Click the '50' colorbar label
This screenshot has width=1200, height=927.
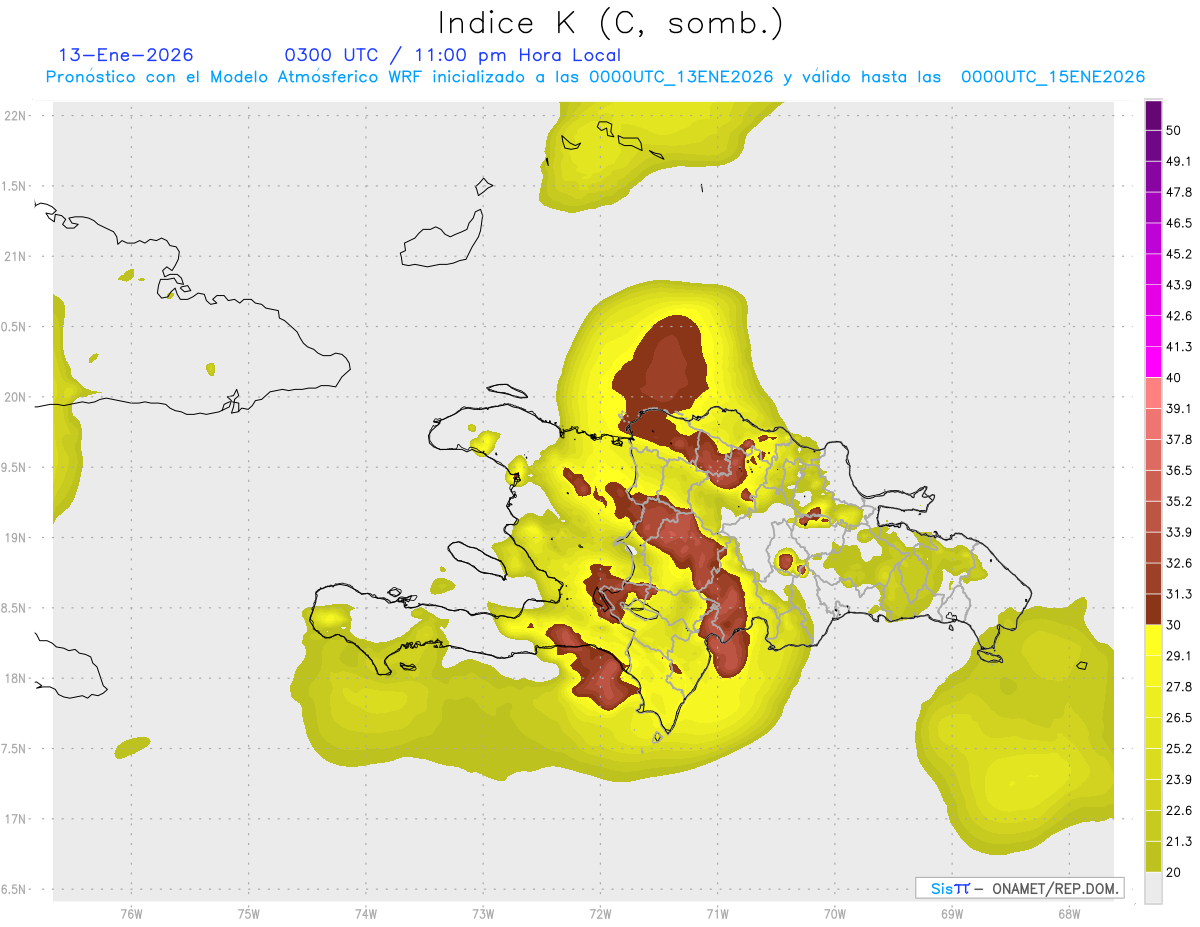click(x=1174, y=131)
